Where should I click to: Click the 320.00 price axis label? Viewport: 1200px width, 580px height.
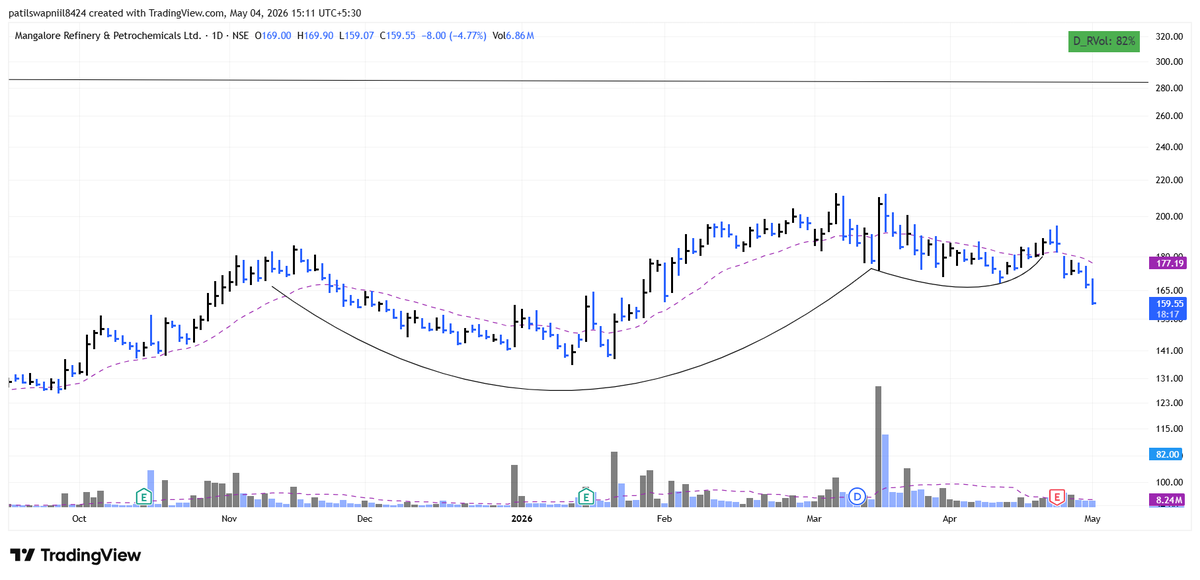coord(1170,37)
